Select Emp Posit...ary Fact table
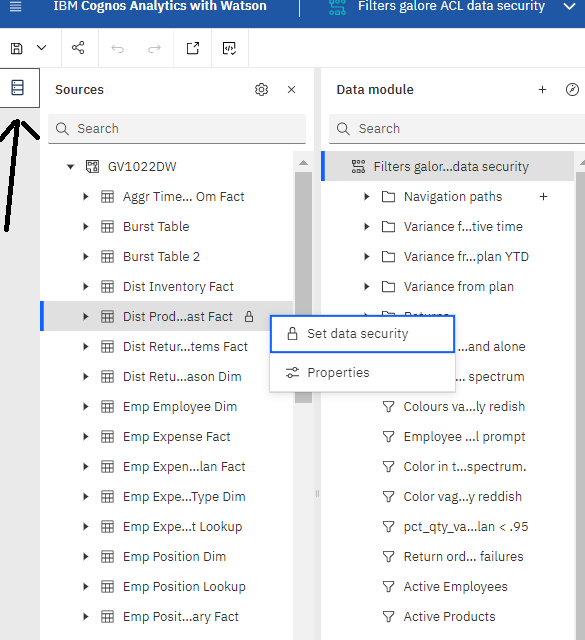Screen dimensions: 585x640 [x=180, y=617]
